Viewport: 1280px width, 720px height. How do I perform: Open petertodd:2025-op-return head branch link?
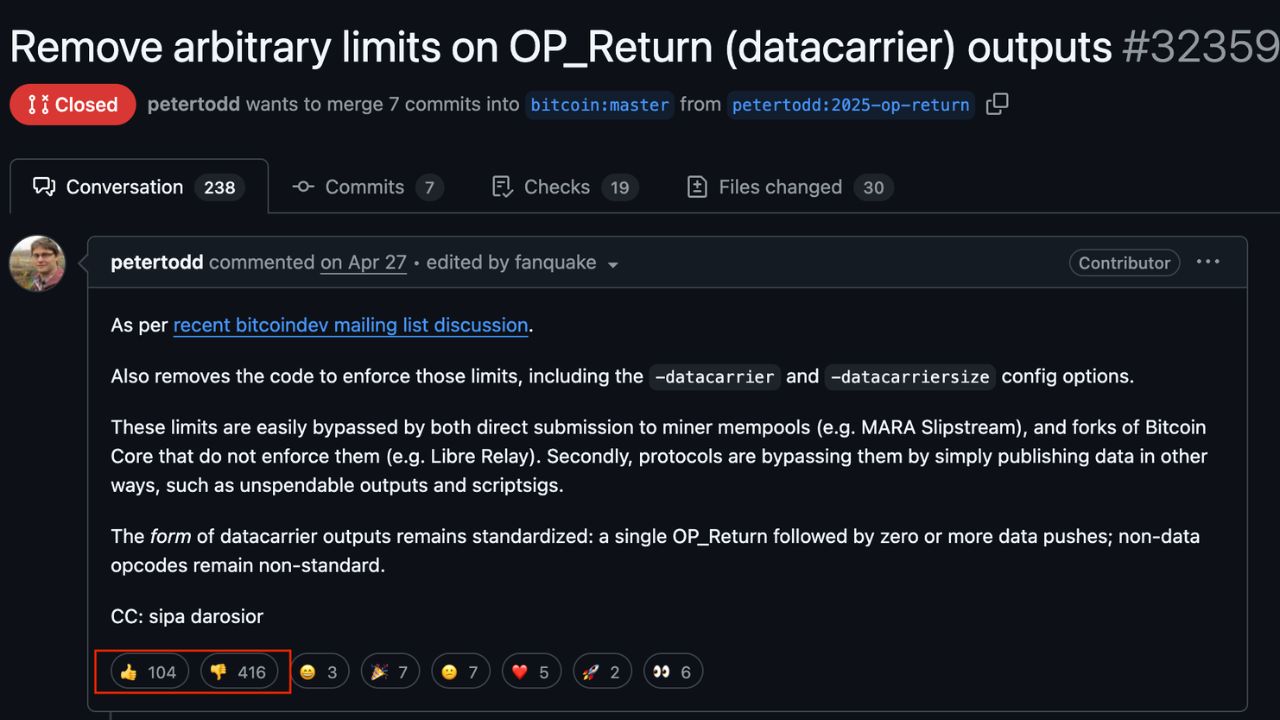pos(851,104)
